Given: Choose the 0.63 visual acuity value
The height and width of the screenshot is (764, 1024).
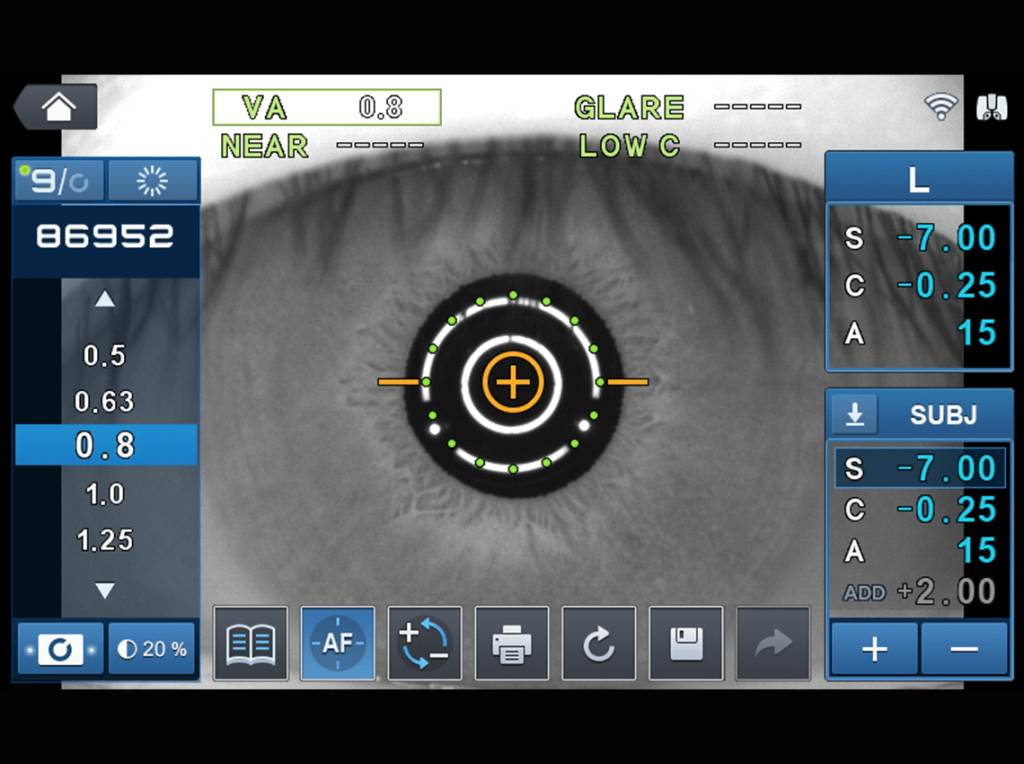Looking at the screenshot, I should tap(105, 402).
